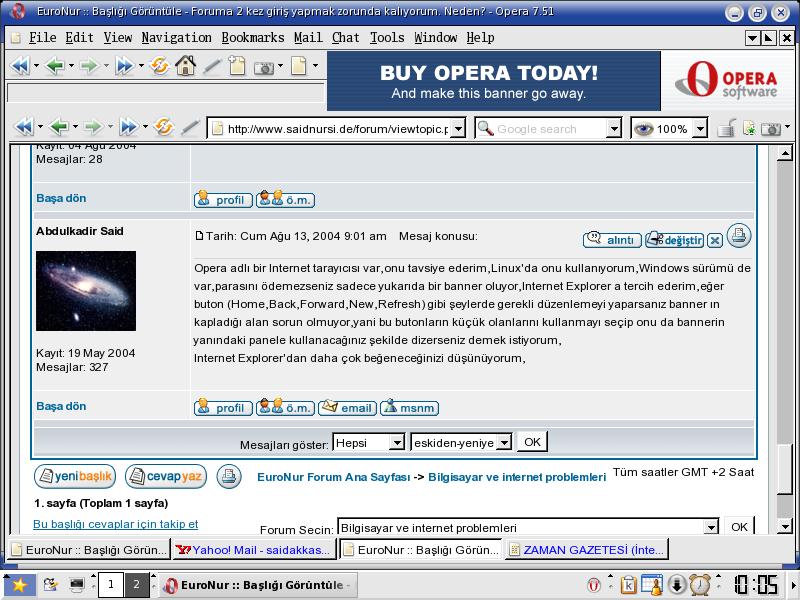Click Reload icon in the address bar row

pyautogui.click(x=164, y=127)
